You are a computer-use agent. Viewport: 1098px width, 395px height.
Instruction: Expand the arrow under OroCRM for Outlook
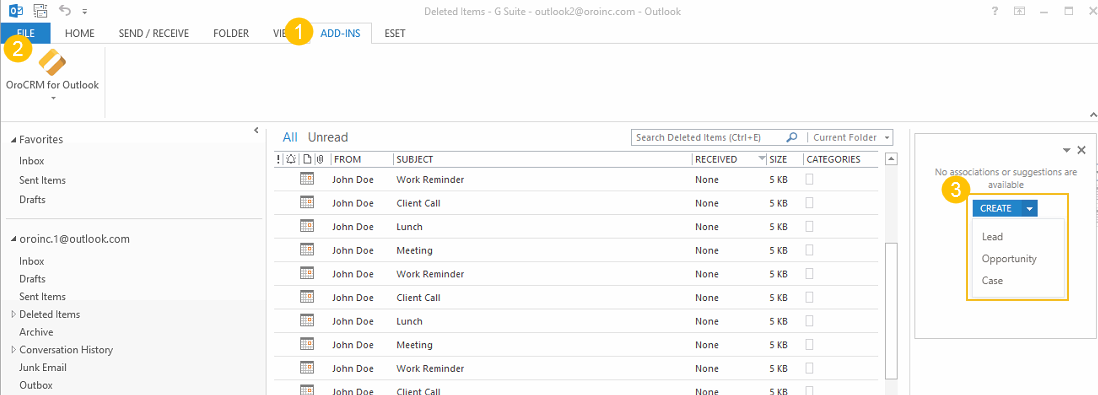pyautogui.click(x=53, y=98)
